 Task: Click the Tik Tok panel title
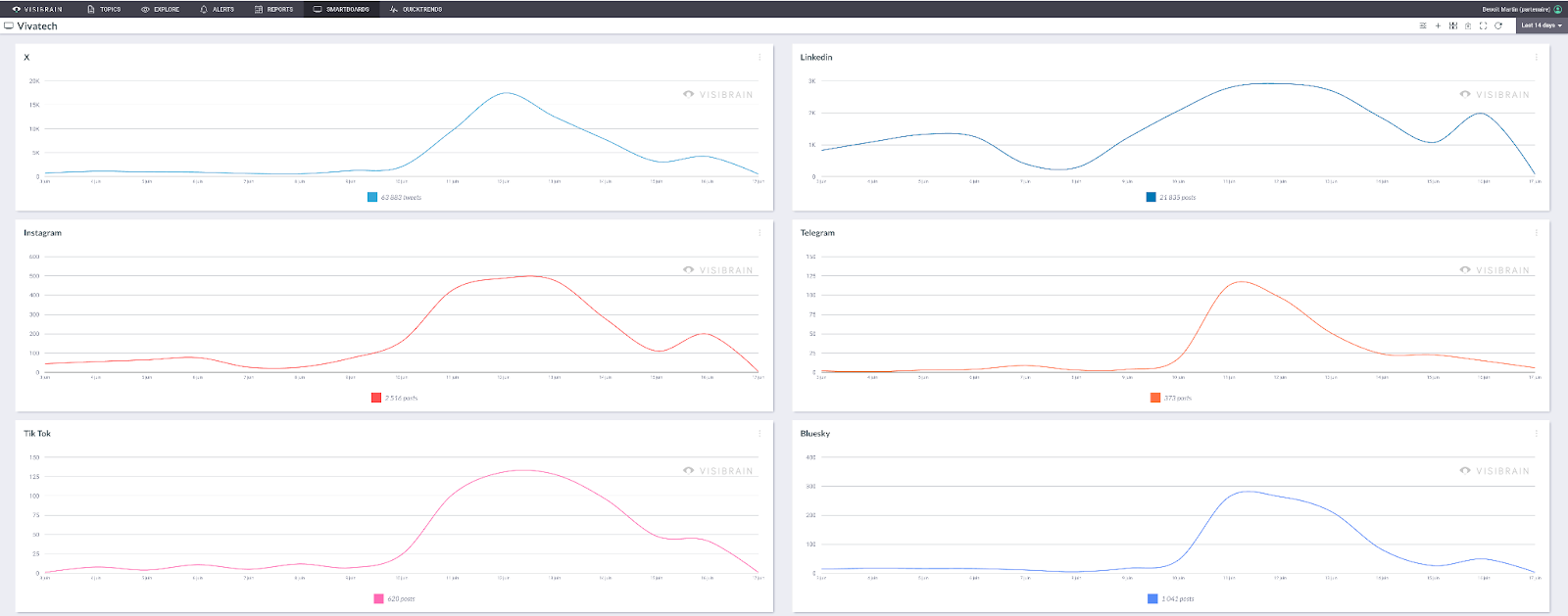point(37,433)
